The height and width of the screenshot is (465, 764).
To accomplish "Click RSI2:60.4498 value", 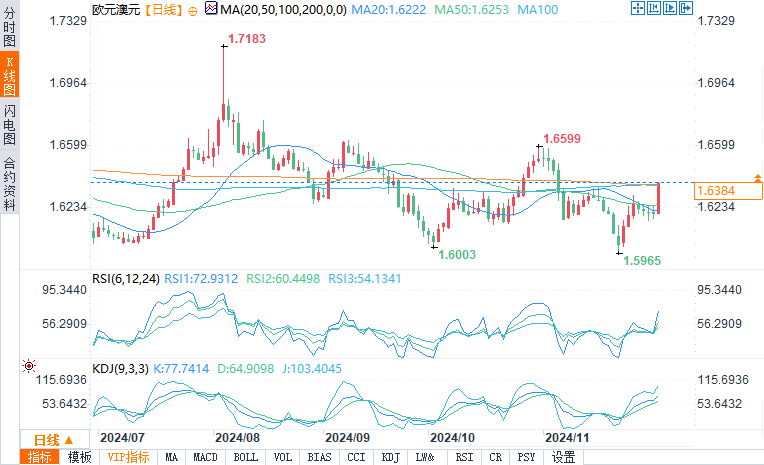I will point(283,279).
